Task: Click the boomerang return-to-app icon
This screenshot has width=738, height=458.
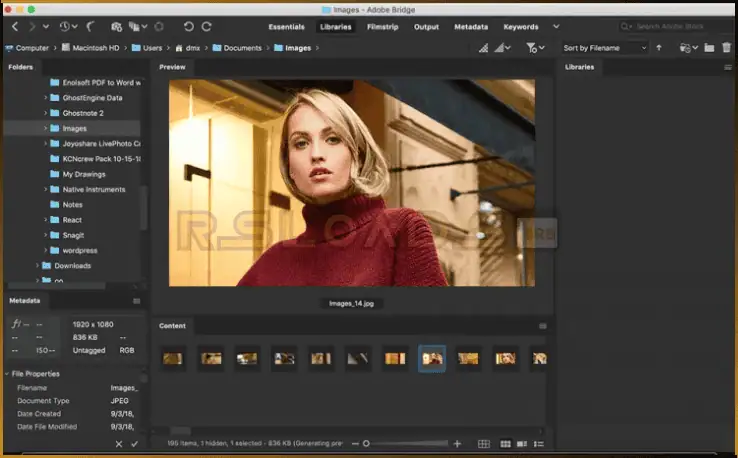Action: point(90,27)
